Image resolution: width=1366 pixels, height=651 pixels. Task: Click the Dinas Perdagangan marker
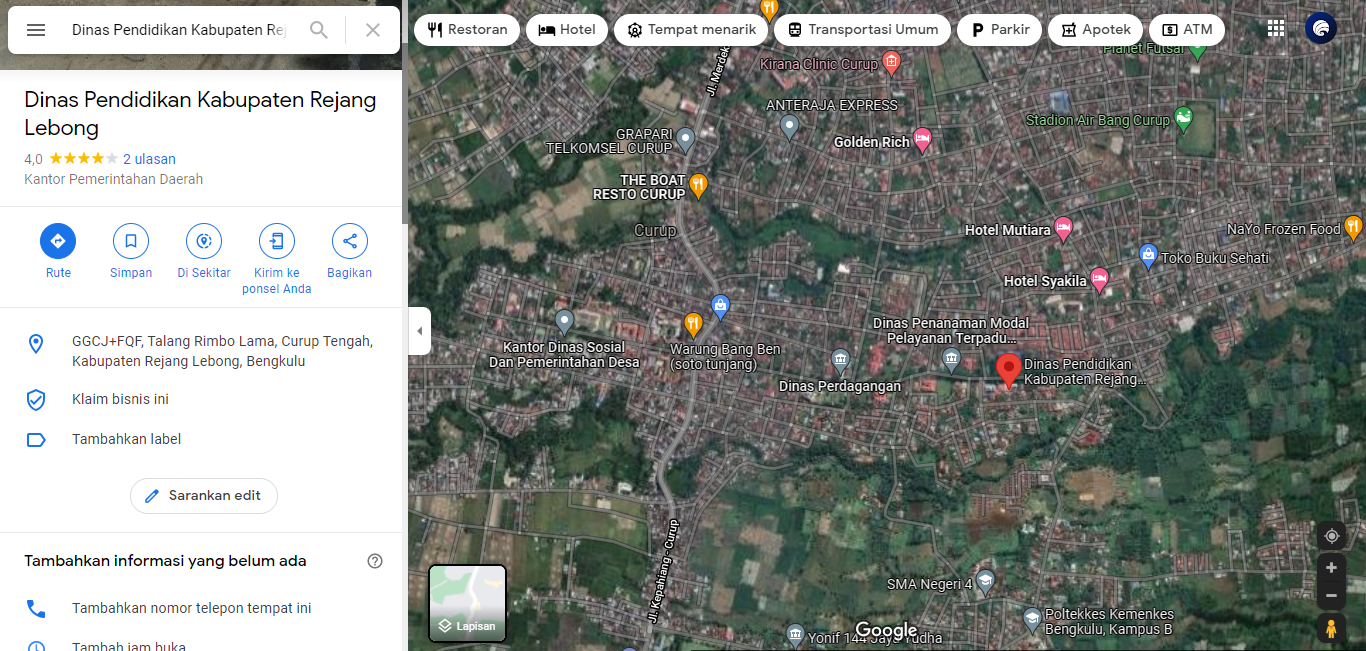point(840,359)
